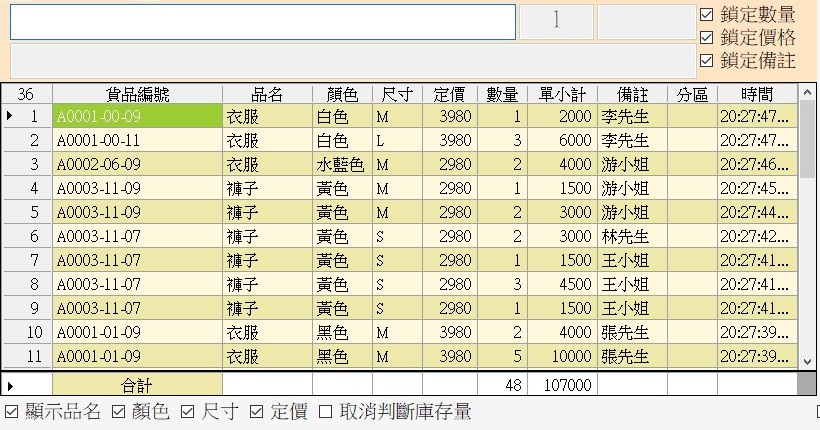Click the barcode input field at top

(263, 22)
